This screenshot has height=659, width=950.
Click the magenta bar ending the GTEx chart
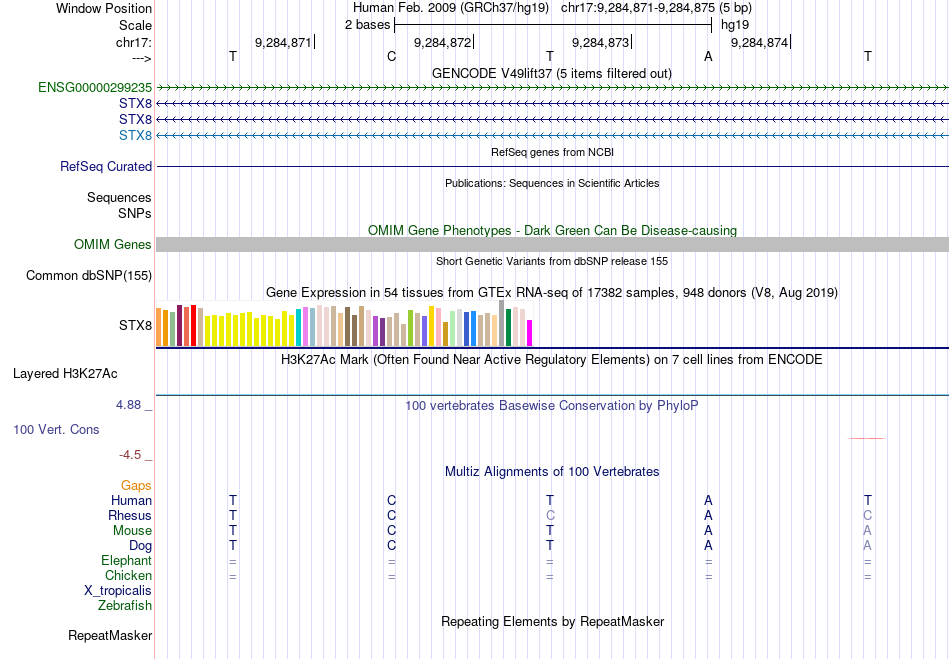[x=530, y=333]
